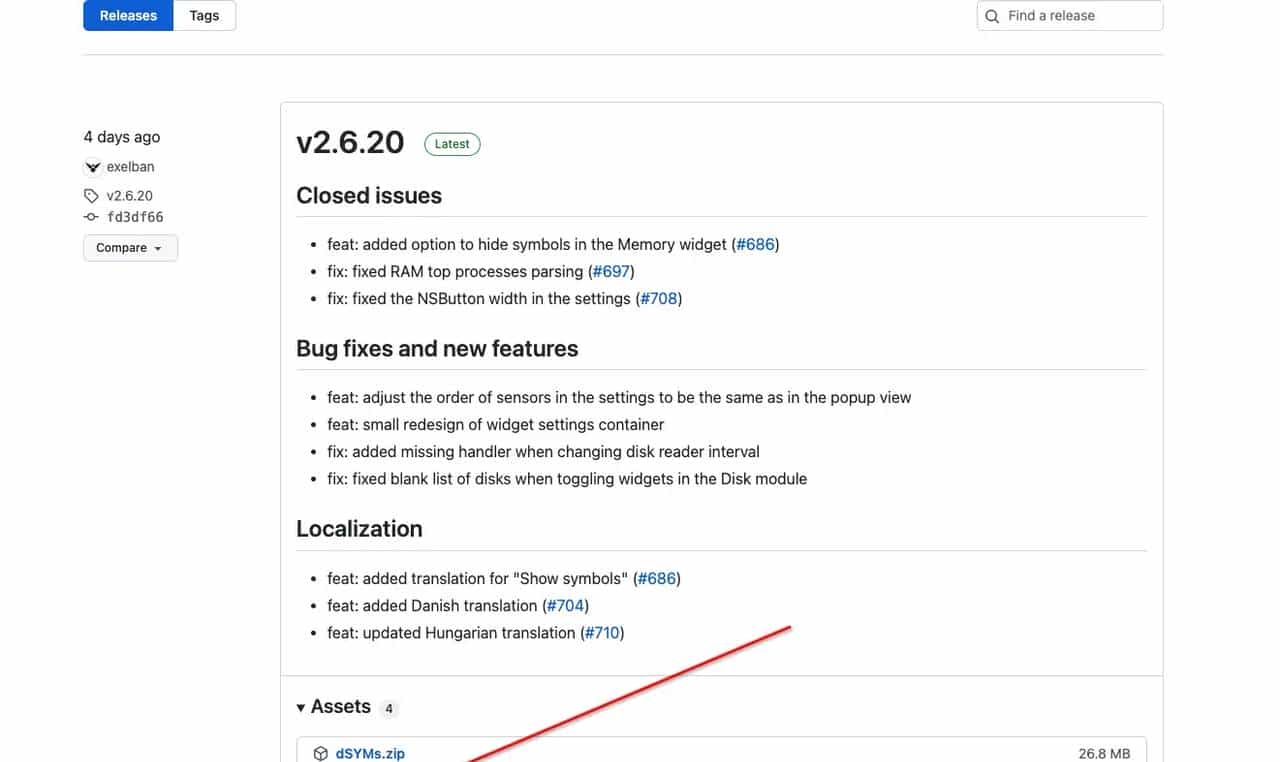Switch to the Tags tab
Viewport: 1280px width, 762px height.
click(x=204, y=15)
